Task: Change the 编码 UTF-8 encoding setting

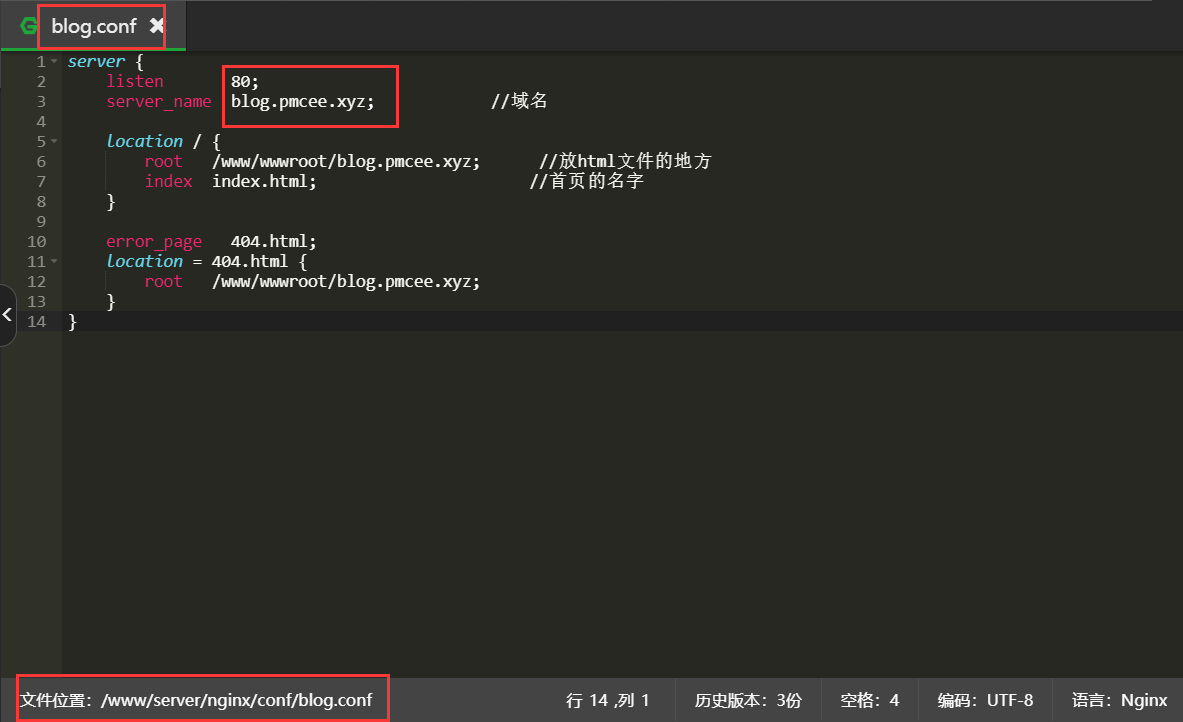Action: click(983, 699)
